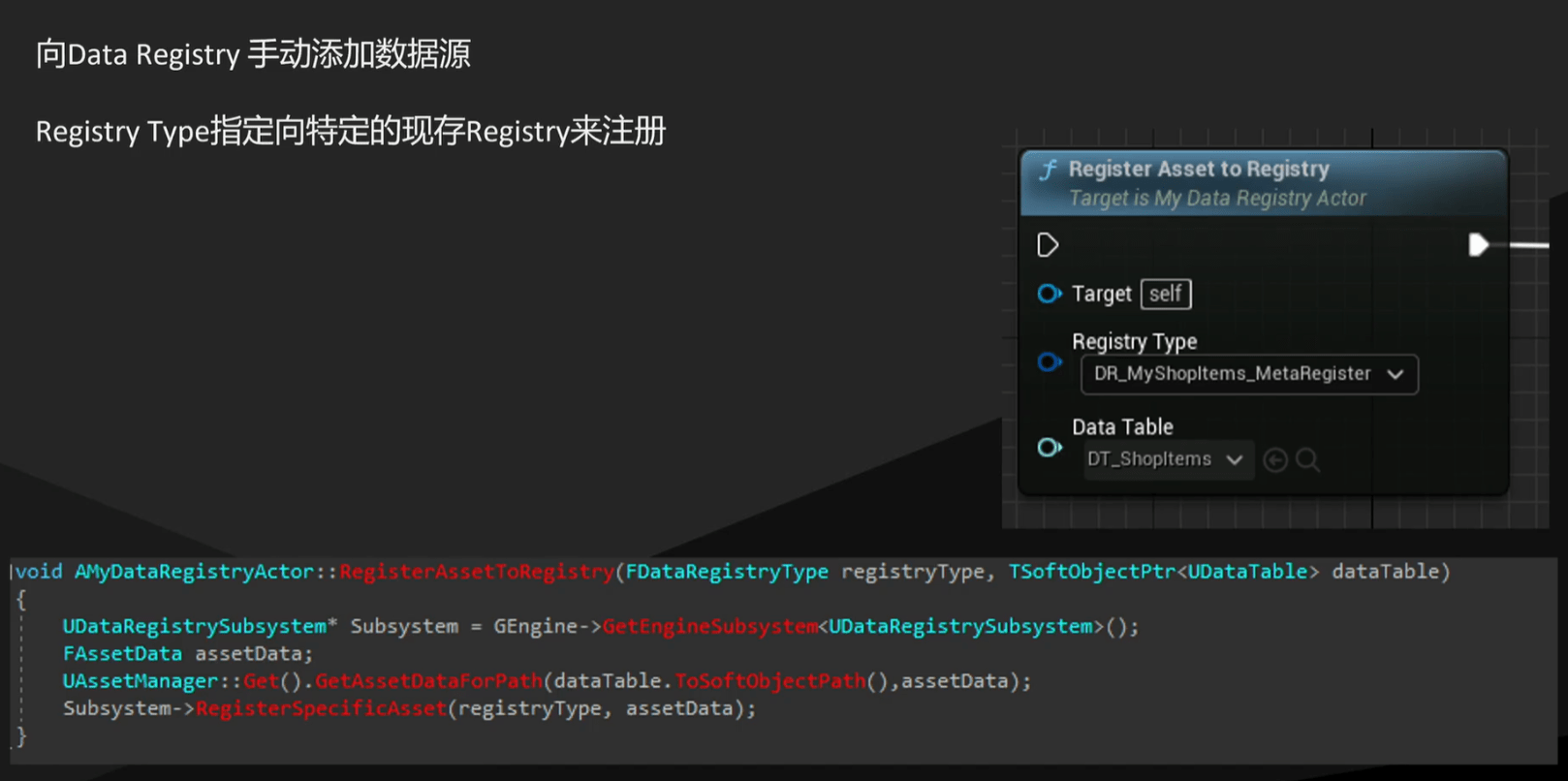Select the Register Asset to Registry node title
The width and height of the screenshot is (1568, 781).
click(x=1198, y=169)
